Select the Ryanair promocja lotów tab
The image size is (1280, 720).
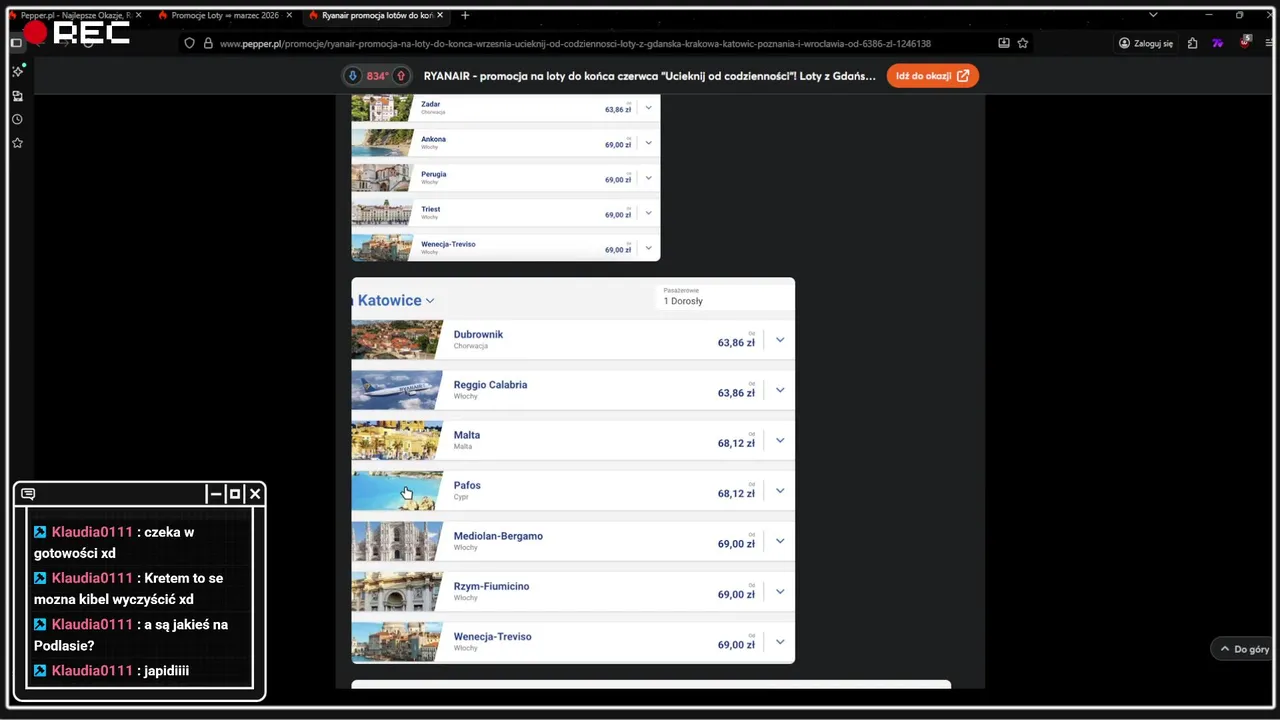(x=375, y=15)
